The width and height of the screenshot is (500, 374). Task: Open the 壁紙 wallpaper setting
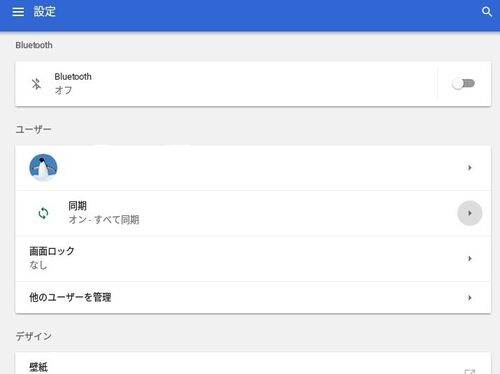pyautogui.click(x=253, y=363)
